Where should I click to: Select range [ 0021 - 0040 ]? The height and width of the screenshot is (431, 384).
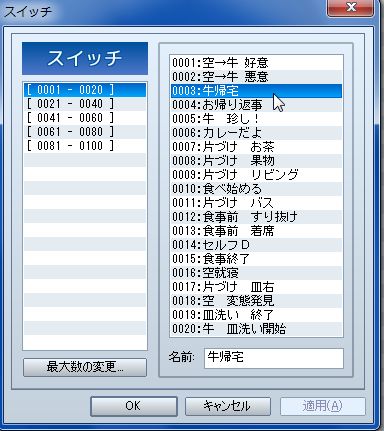click(x=85, y=104)
